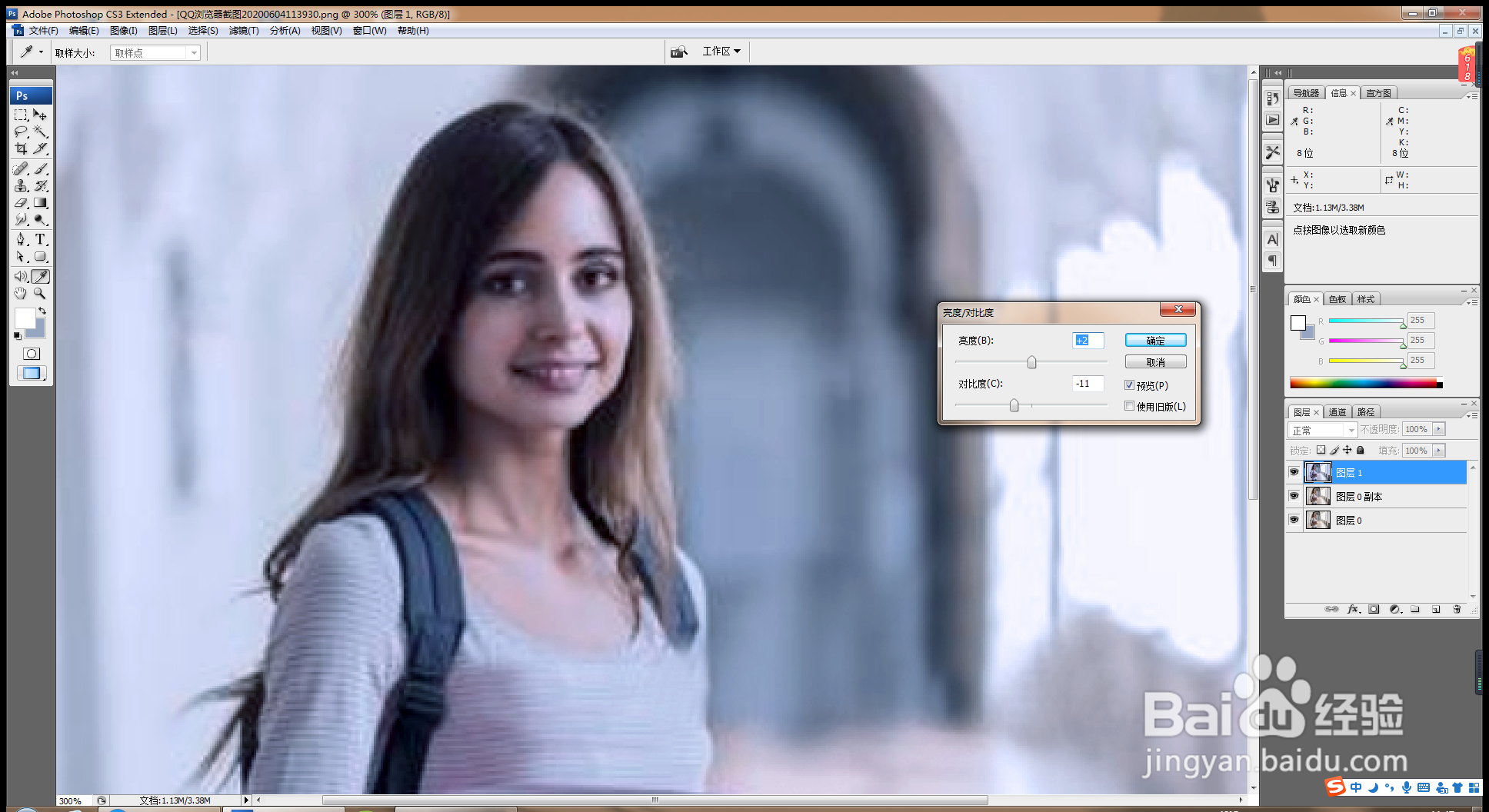Select the Zoom tool
This screenshot has height=812, width=1489.
click(41, 293)
